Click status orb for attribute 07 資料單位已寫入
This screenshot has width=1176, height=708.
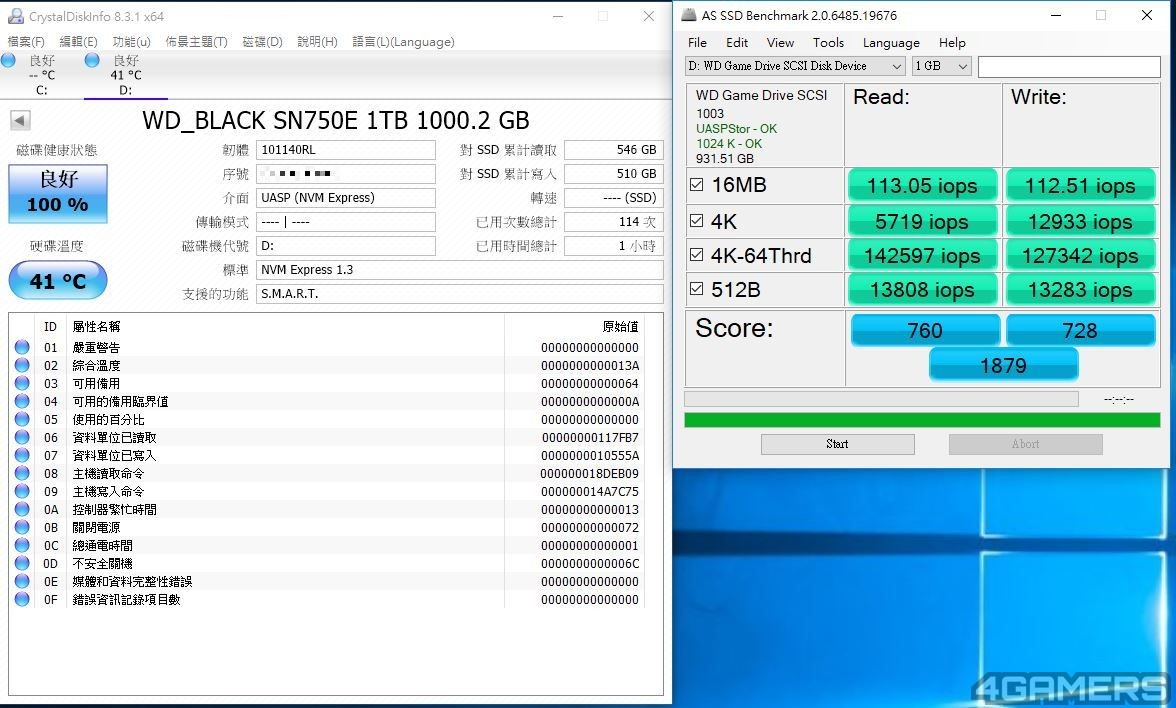pos(22,455)
